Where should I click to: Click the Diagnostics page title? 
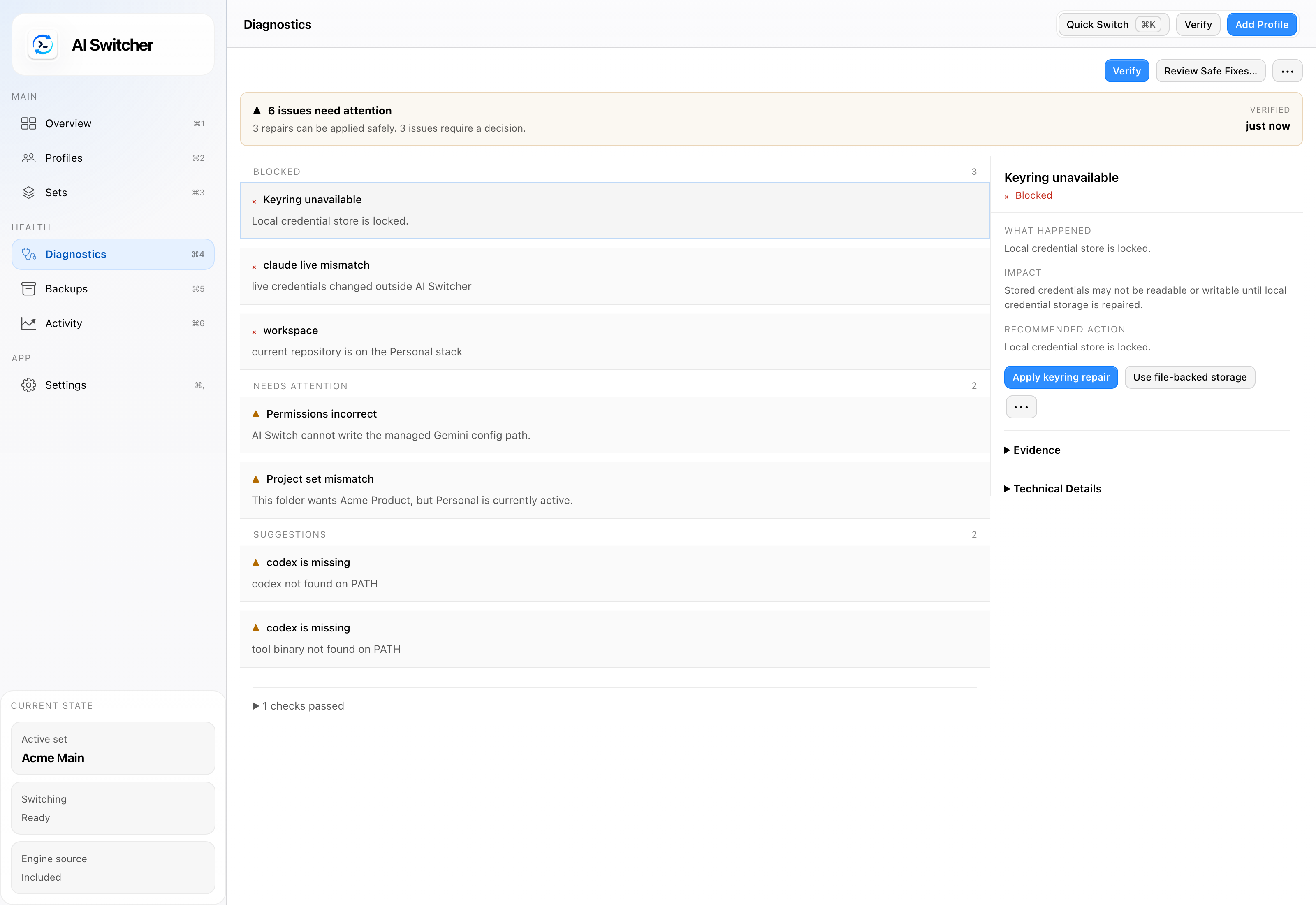[277, 24]
